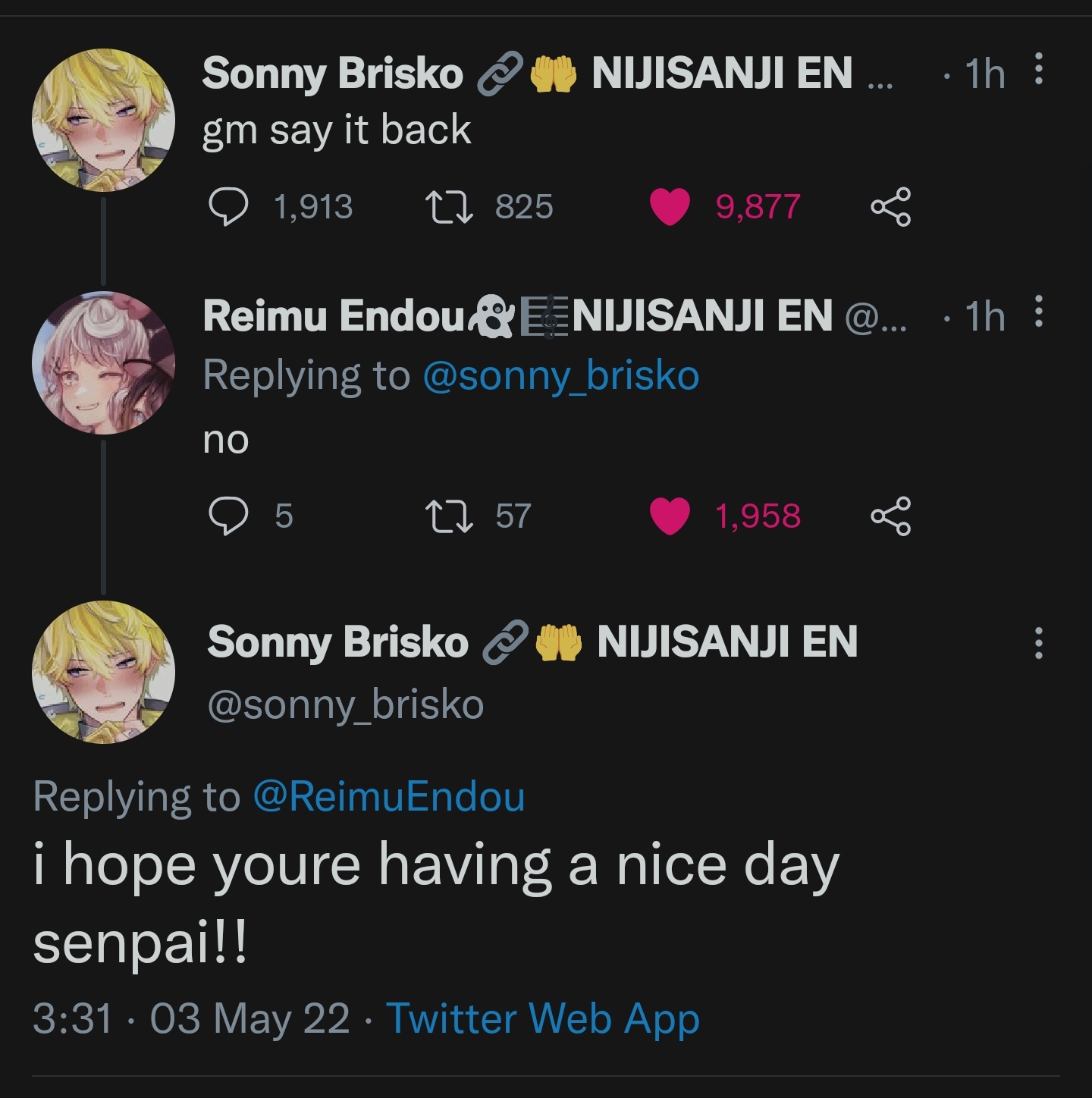The height and width of the screenshot is (1098, 1092).
Task: Share the "gm say it back" tweet
Action: click(x=890, y=207)
